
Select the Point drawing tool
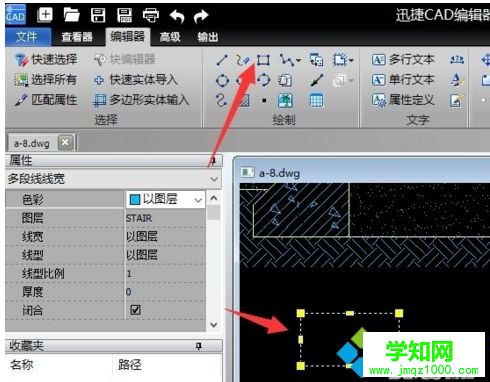click(264, 100)
